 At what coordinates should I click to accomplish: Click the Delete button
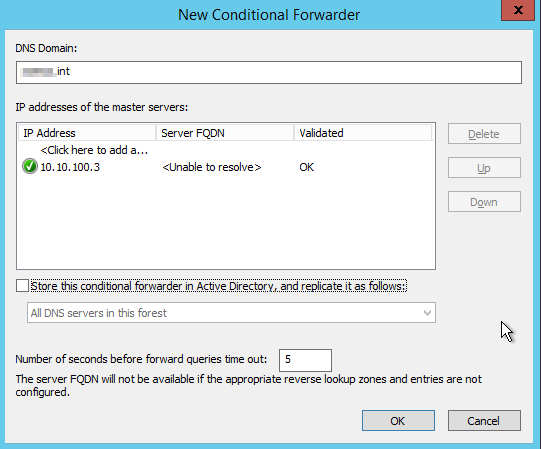coord(484,134)
